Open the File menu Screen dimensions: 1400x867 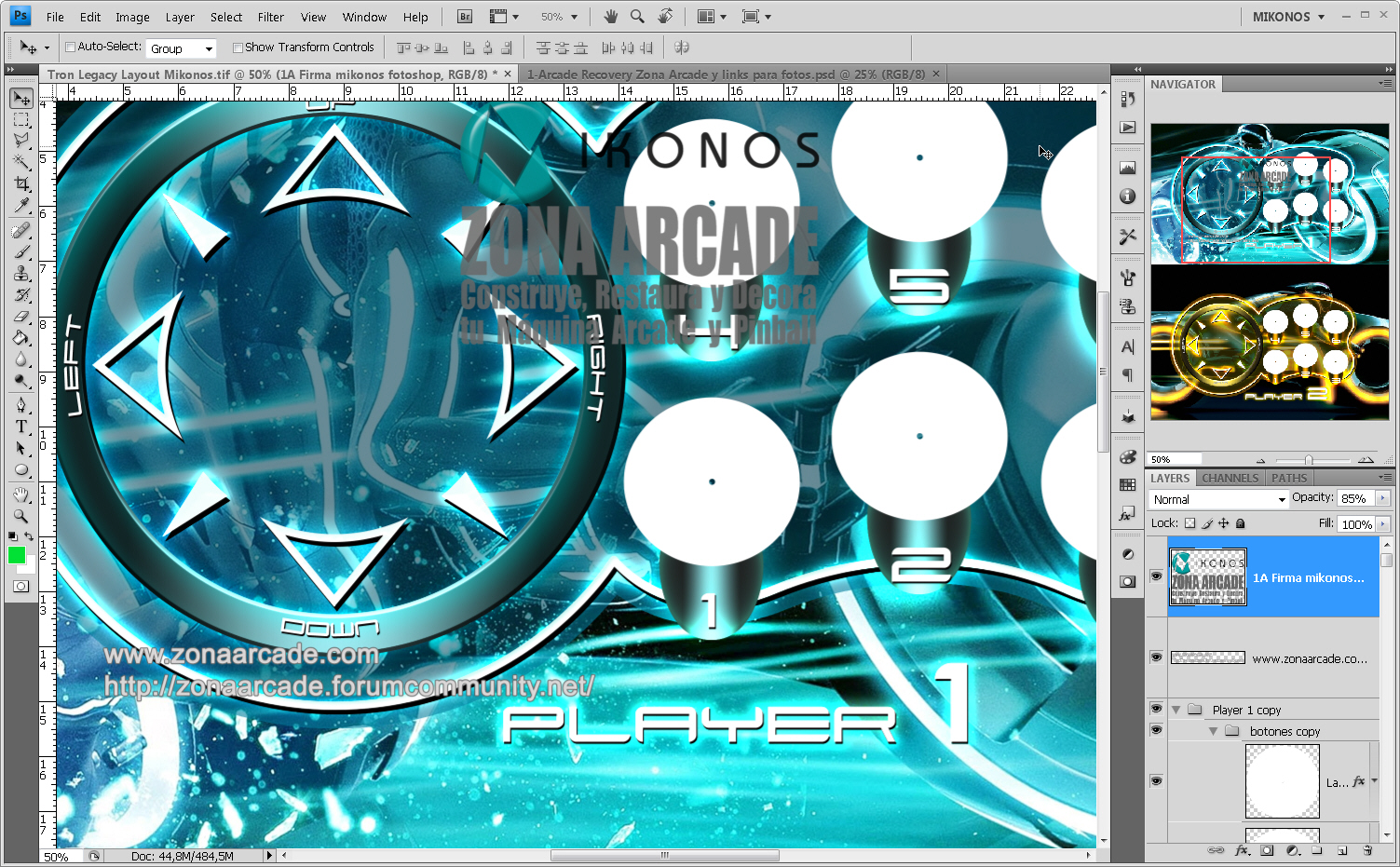[x=55, y=17]
